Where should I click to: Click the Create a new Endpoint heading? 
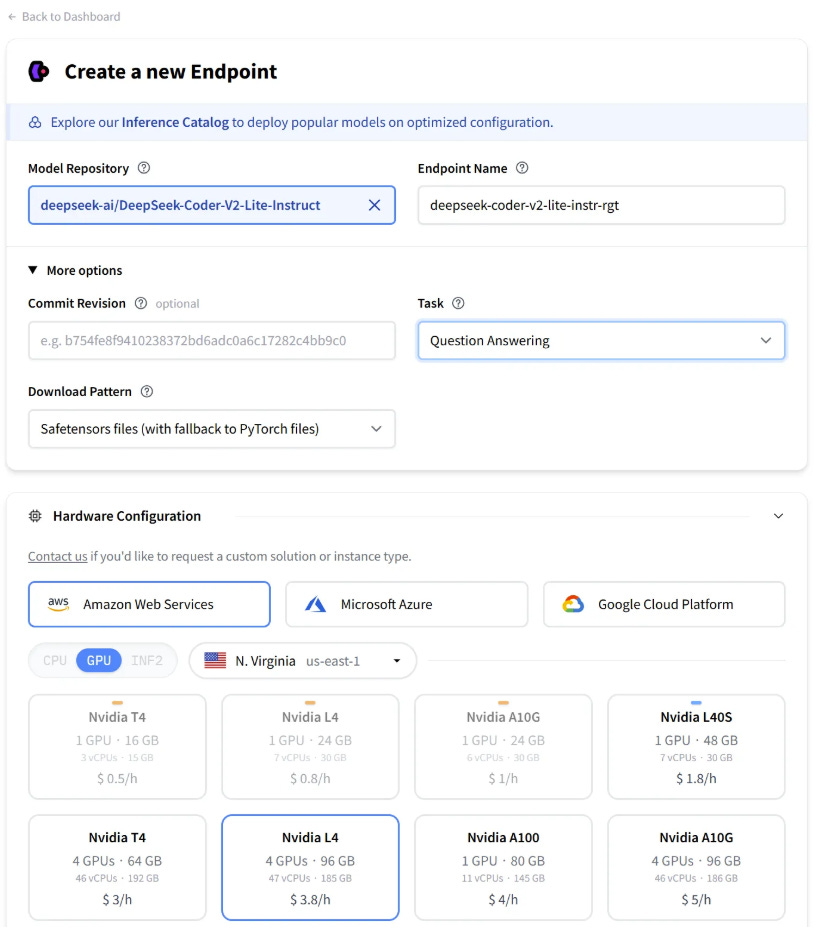pos(171,72)
